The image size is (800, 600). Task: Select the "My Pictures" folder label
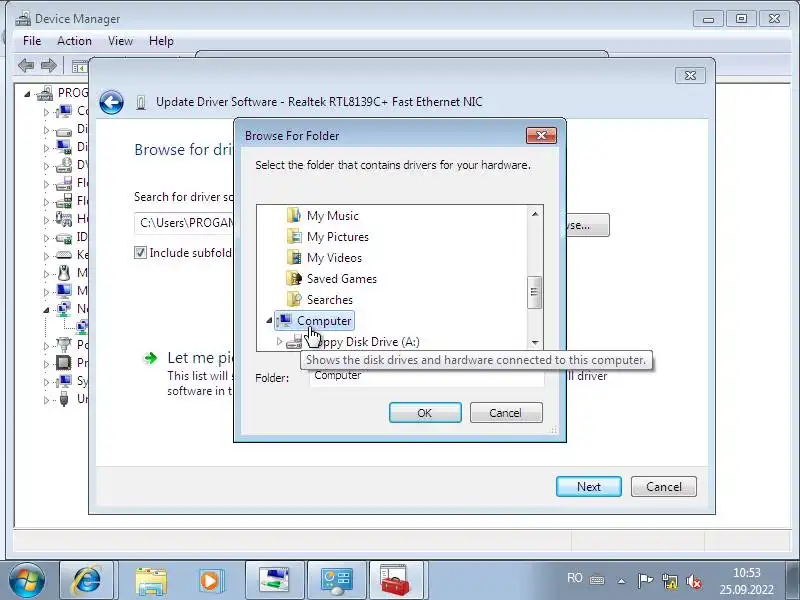pos(338,237)
